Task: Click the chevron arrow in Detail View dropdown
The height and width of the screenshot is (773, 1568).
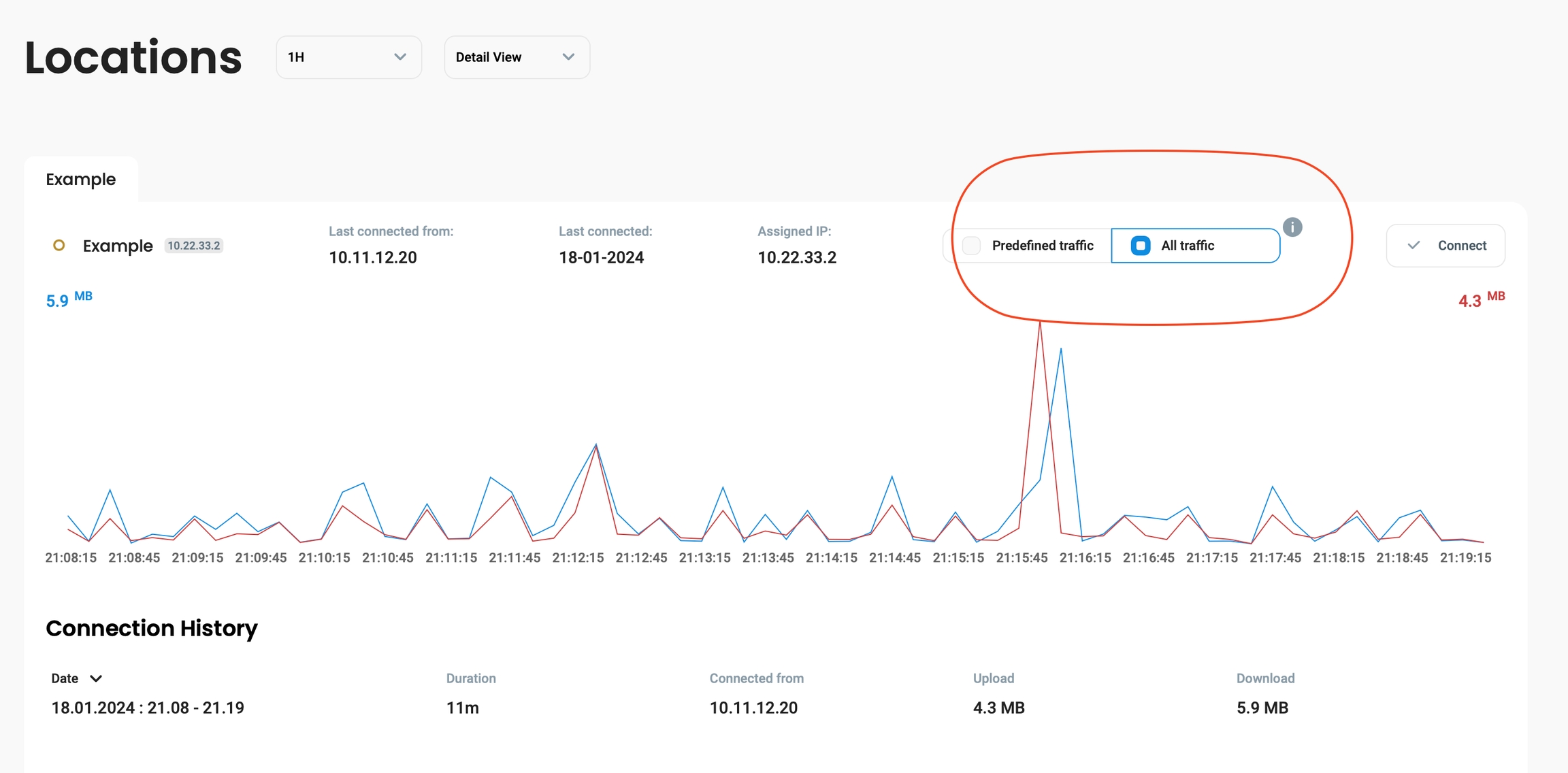Action: click(568, 57)
